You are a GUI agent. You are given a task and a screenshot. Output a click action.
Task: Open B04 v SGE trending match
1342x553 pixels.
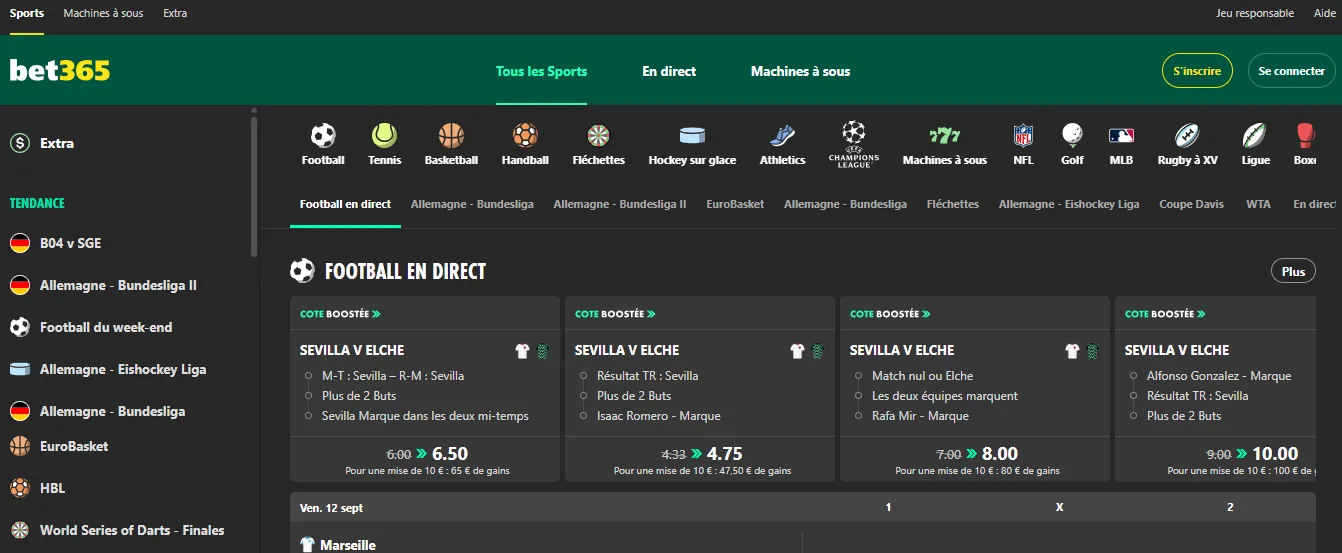[70, 243]
